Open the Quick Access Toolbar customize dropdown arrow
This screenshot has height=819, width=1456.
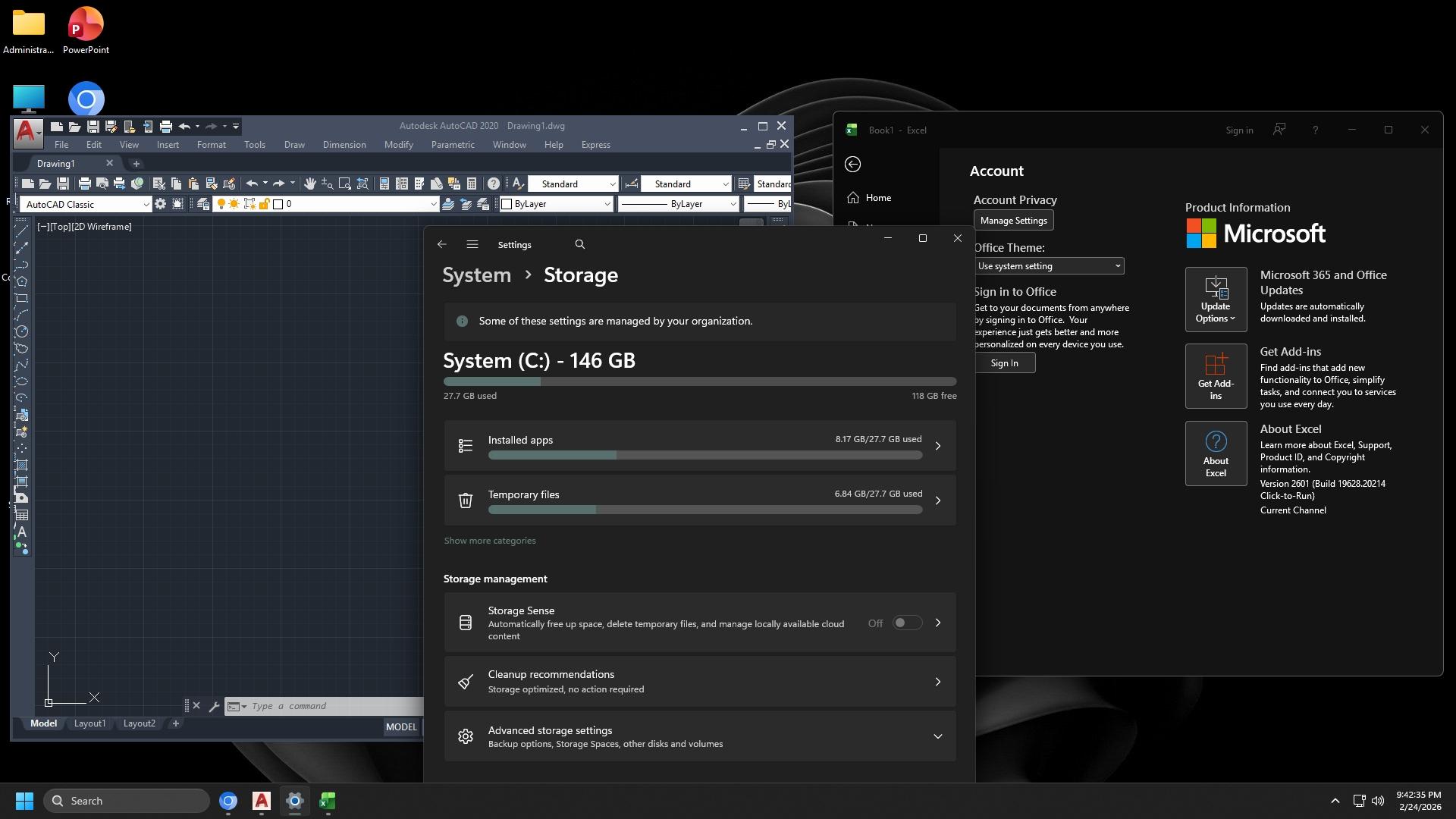[x=236, y=127]
